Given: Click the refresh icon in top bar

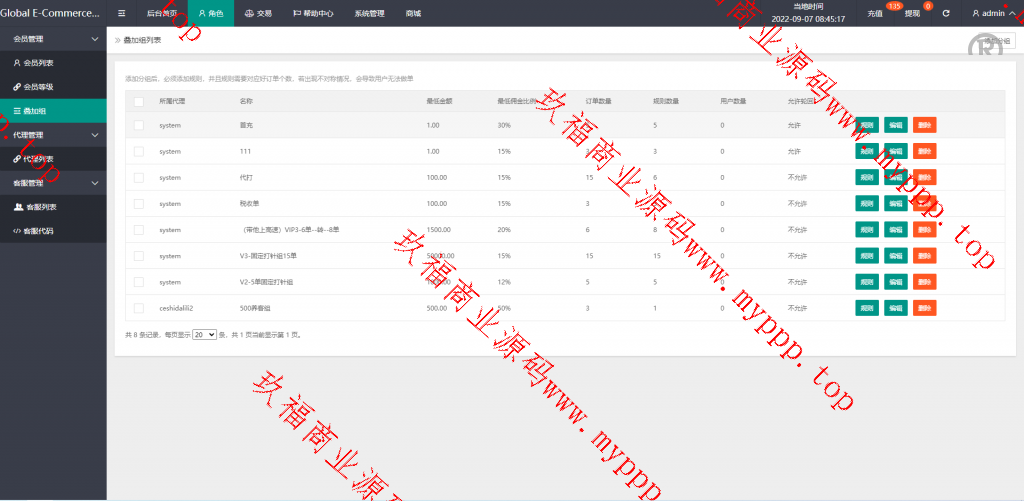Looking at the screenshot, I should tap(946, 13).
